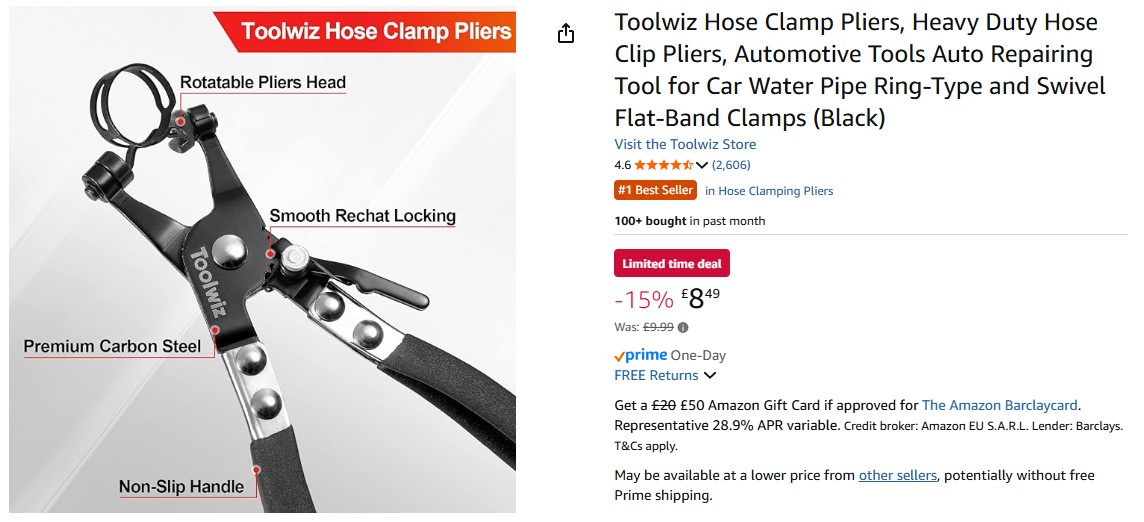Click the Toolwiz Hose Clamp Pliers product title

click(x=860, y=70)
